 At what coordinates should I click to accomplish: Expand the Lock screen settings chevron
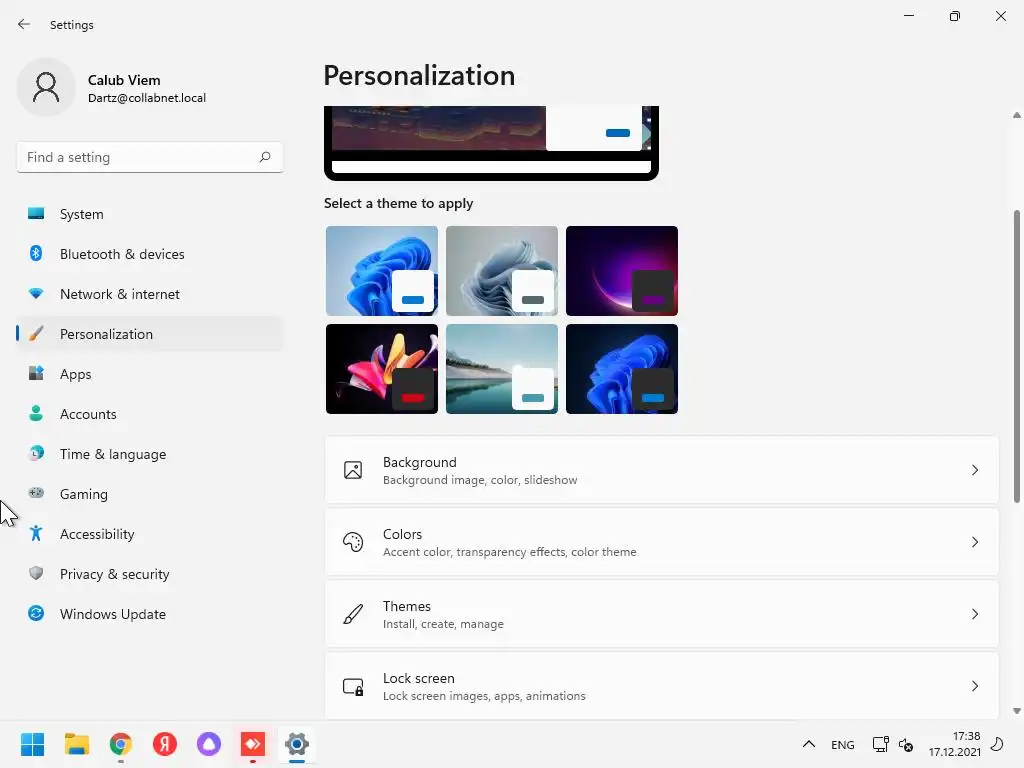coord(974,686)
